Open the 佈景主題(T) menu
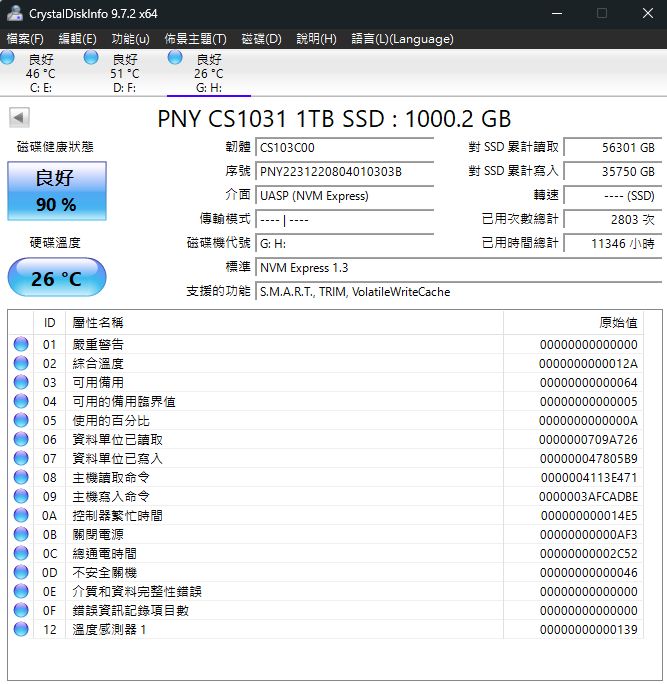This screenshot has height=684, width=667. (x=195, y=39)
